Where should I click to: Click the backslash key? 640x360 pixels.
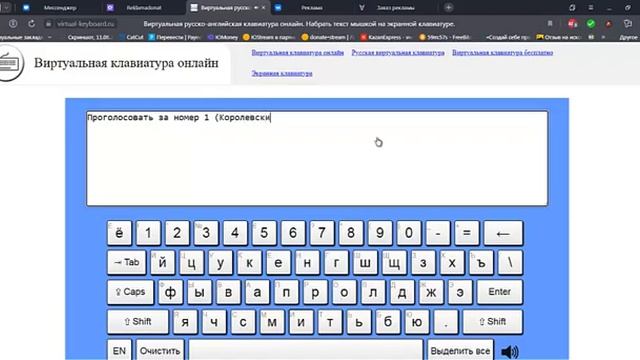pyautogui.click(x=510, y=262)
